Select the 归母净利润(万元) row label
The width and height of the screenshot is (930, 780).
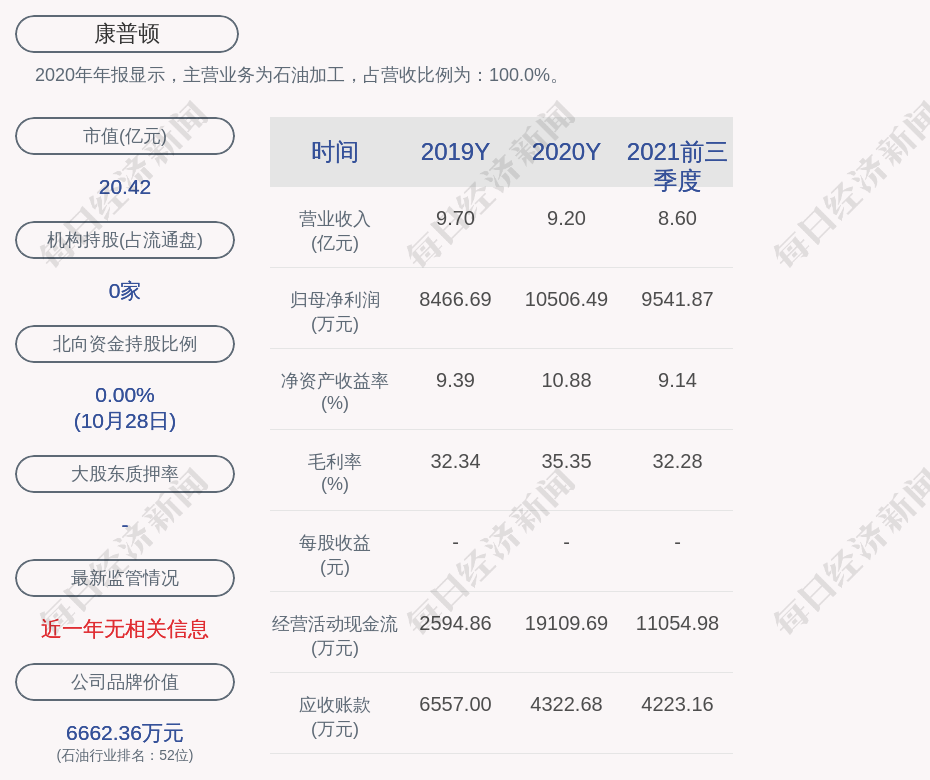click(x=335, y=311)
